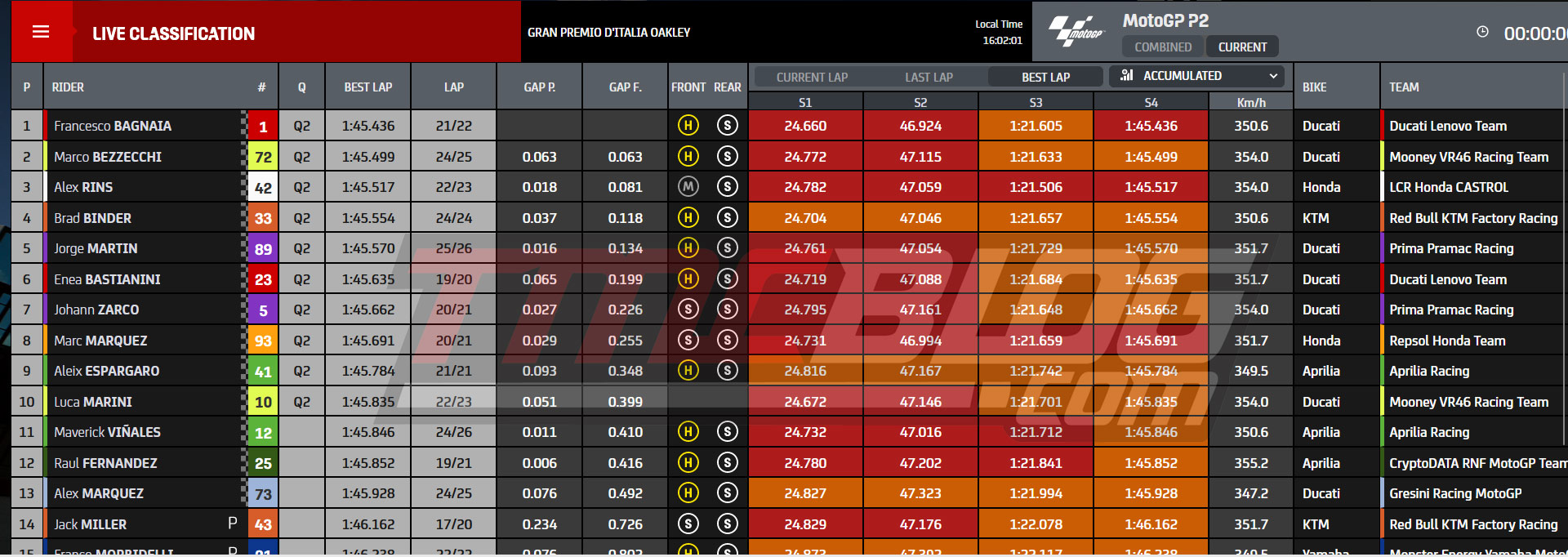Click Bezzecchi's rear tyre S icon
This screenshot has height=557, width=1568.
[x=727, y=156]
